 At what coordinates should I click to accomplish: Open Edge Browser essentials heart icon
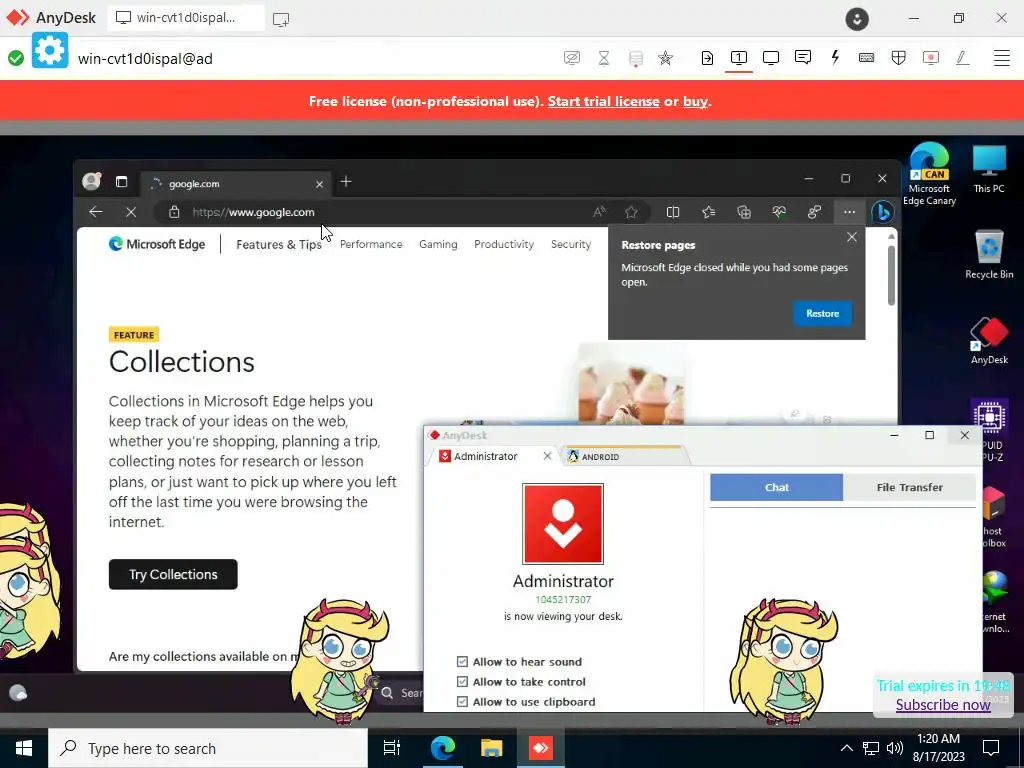pyautogui.click(x=779, y=212)
